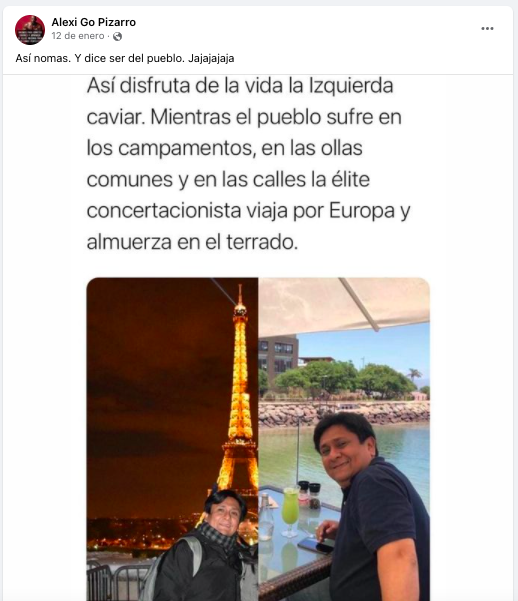Open the waterfront terrace lunch photo
Viewport: 518px width, 601px height.
click(344, 439)
